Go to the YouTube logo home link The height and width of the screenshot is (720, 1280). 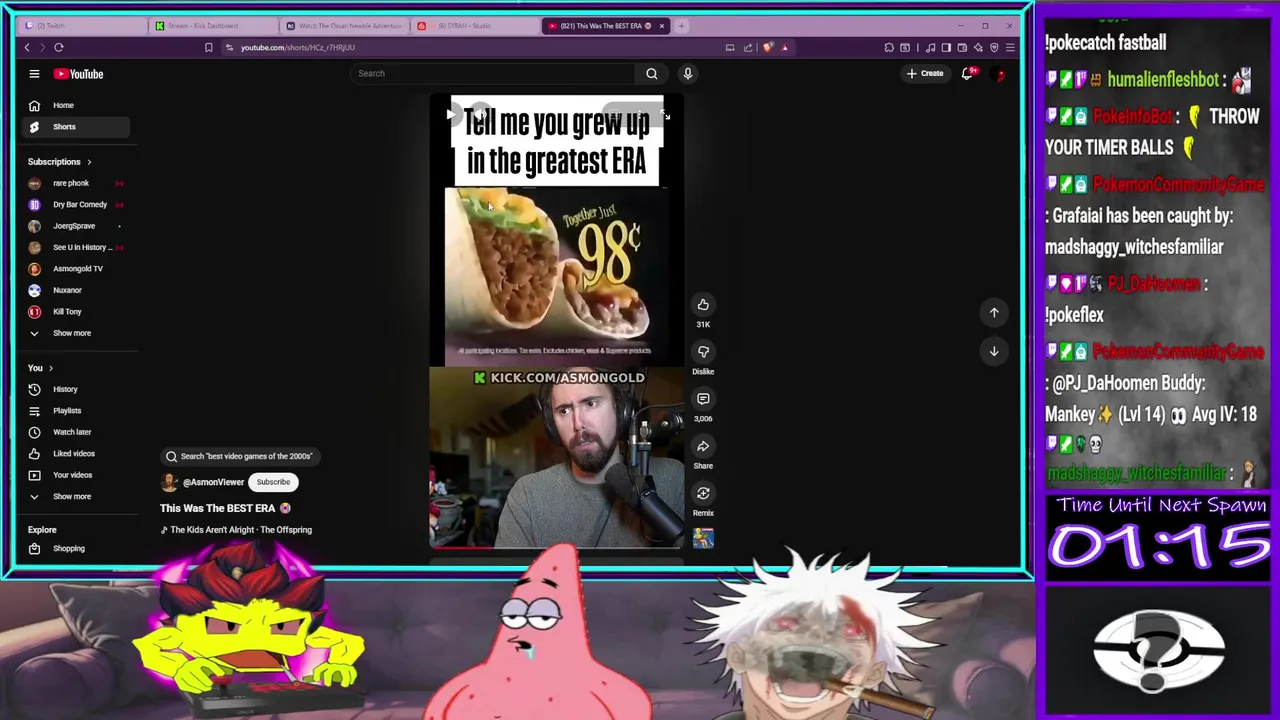(79, 74)
